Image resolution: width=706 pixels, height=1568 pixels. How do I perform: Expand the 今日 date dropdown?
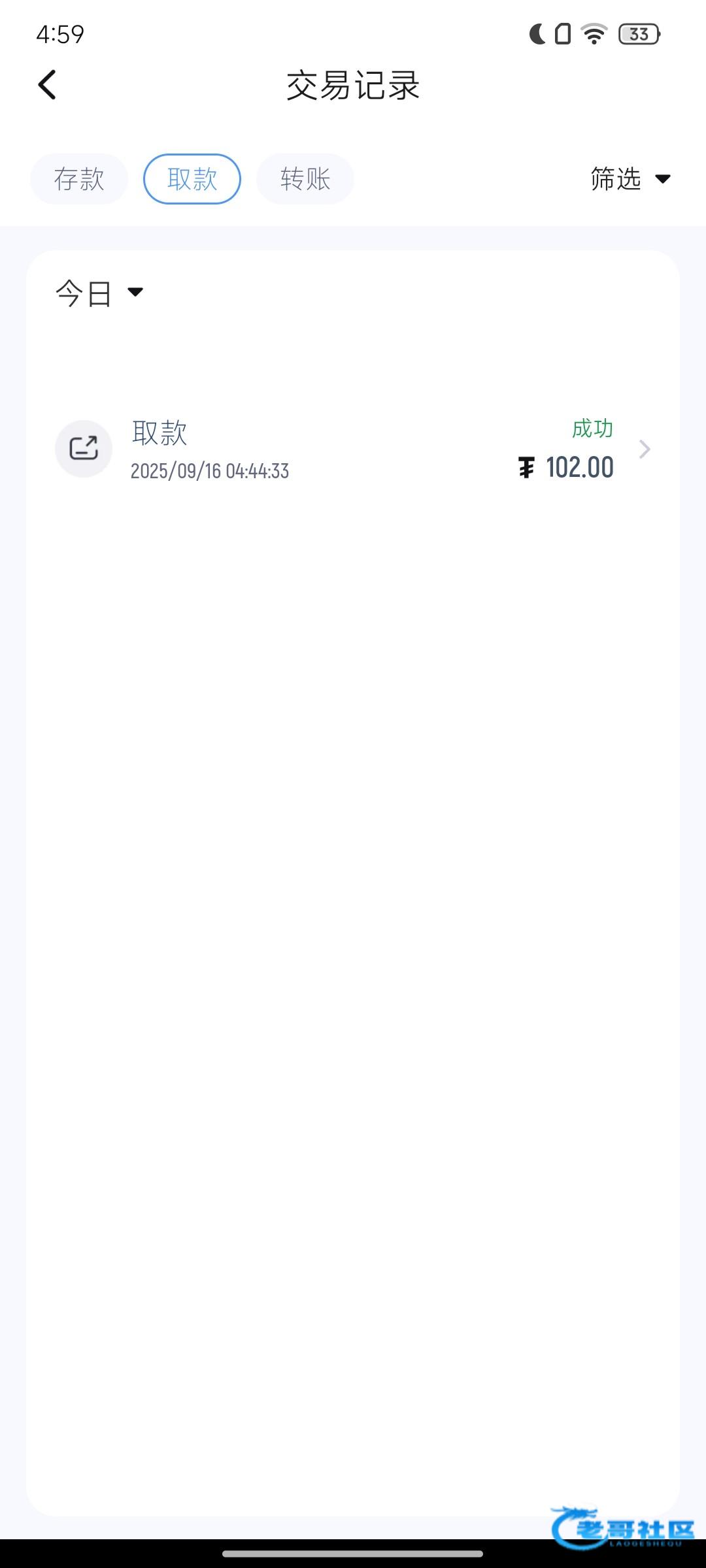point(99,293)
